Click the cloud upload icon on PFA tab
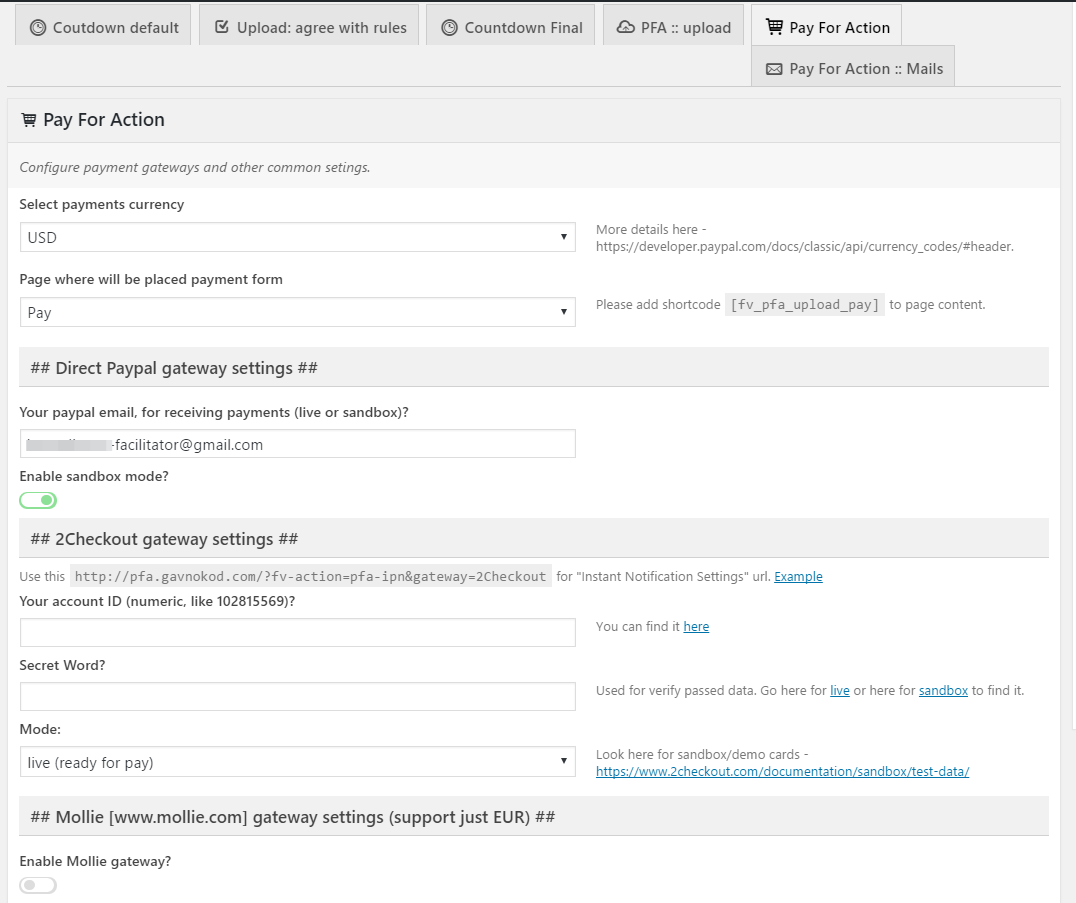The width and height of the screenshot is (1076, 903). 625,27
